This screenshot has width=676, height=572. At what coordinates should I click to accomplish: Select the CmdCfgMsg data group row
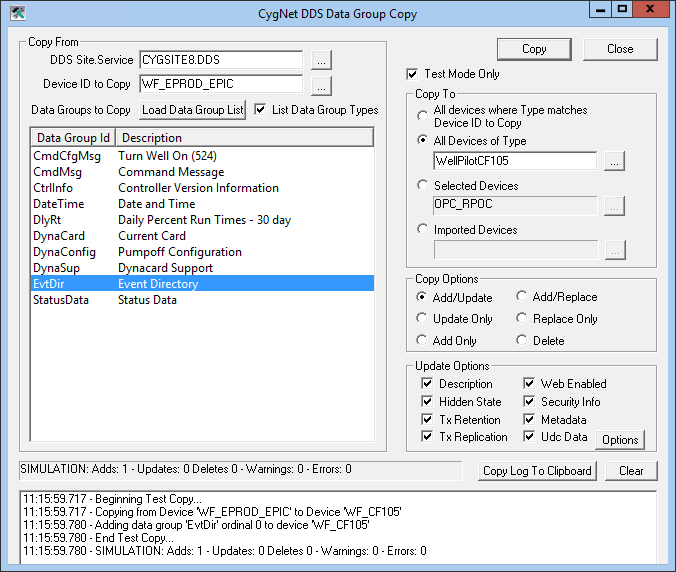203,156
